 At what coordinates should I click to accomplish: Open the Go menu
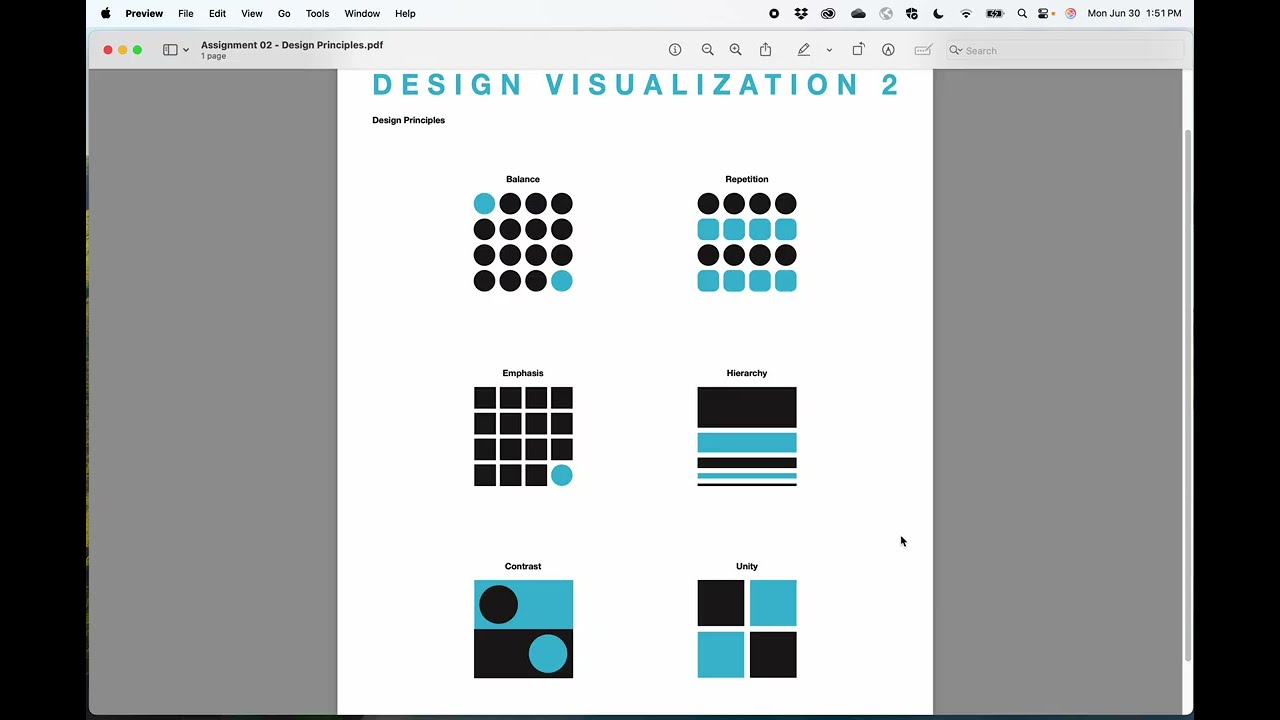click(284, 14)
